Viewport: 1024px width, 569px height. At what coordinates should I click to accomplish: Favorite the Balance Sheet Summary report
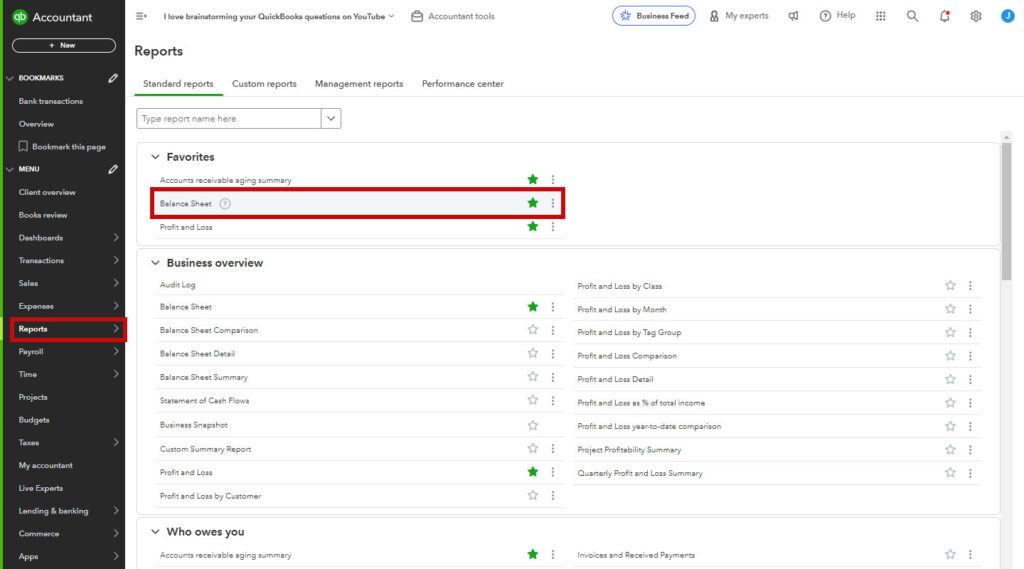(x=533, y=377)
